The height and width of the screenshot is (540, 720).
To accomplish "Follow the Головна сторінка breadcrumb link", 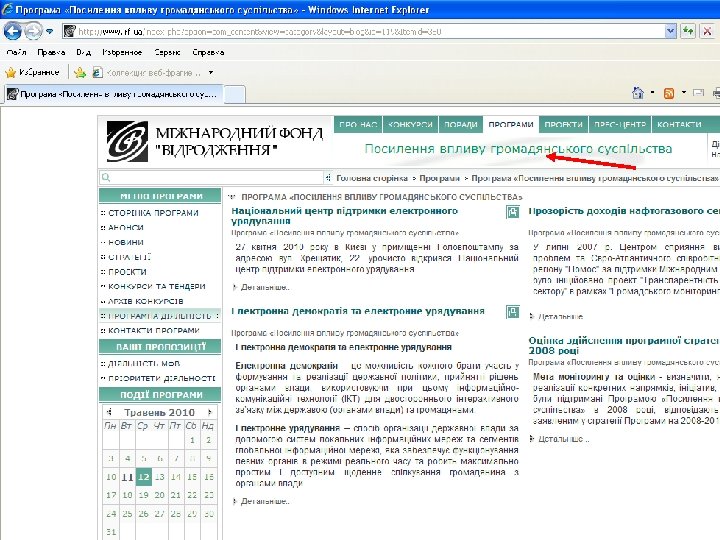I will point(372,178).
